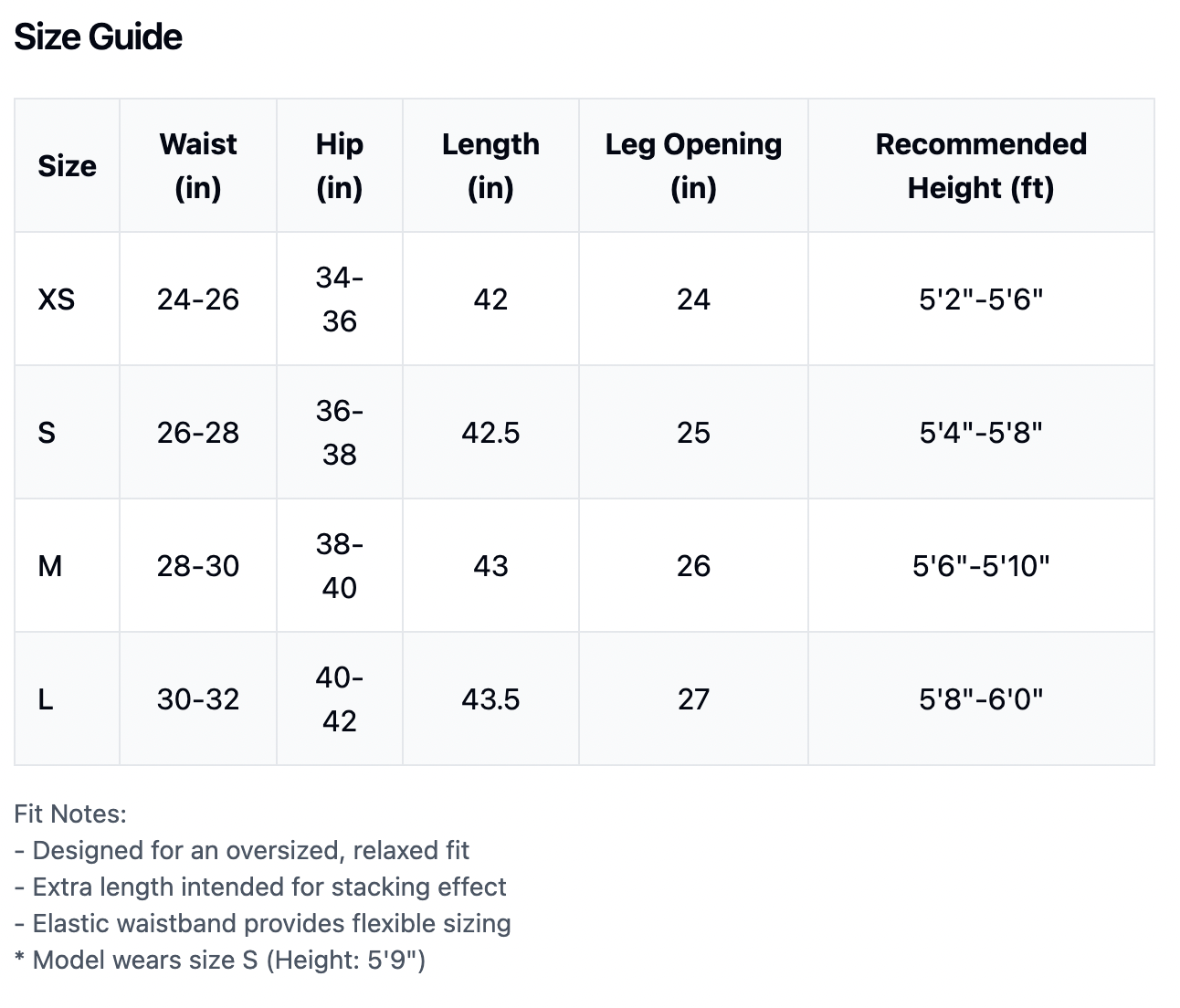Screen dimensions: 1180x1008
Task: Select the 5'8"-6'0" height cell
Action: click(981, 699)
